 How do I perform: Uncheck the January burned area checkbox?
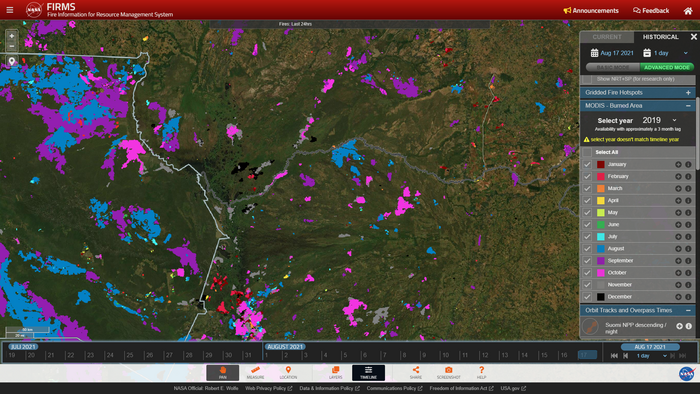pos(587,164)
